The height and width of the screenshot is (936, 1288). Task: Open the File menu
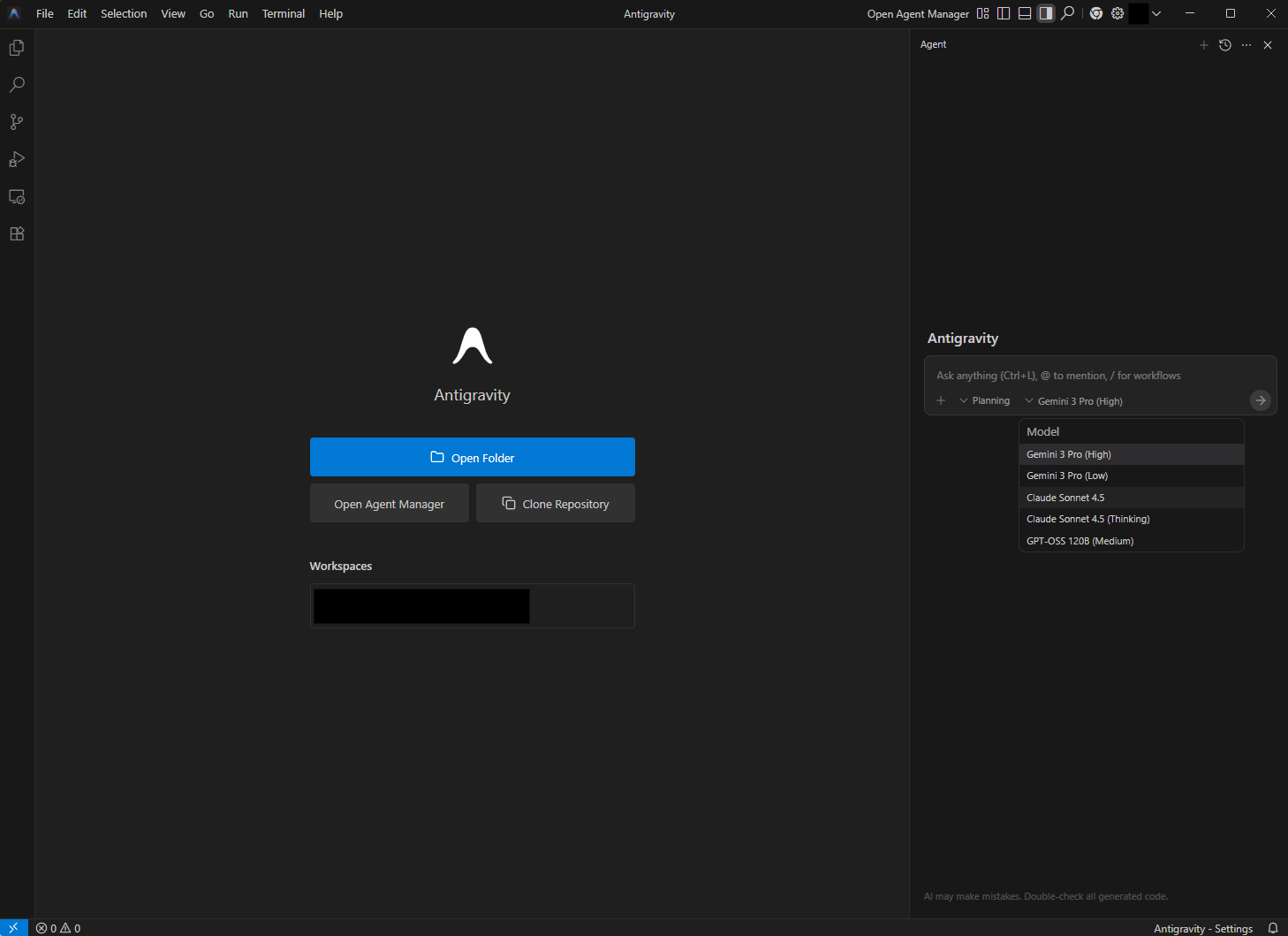click(x=45, y=13)
